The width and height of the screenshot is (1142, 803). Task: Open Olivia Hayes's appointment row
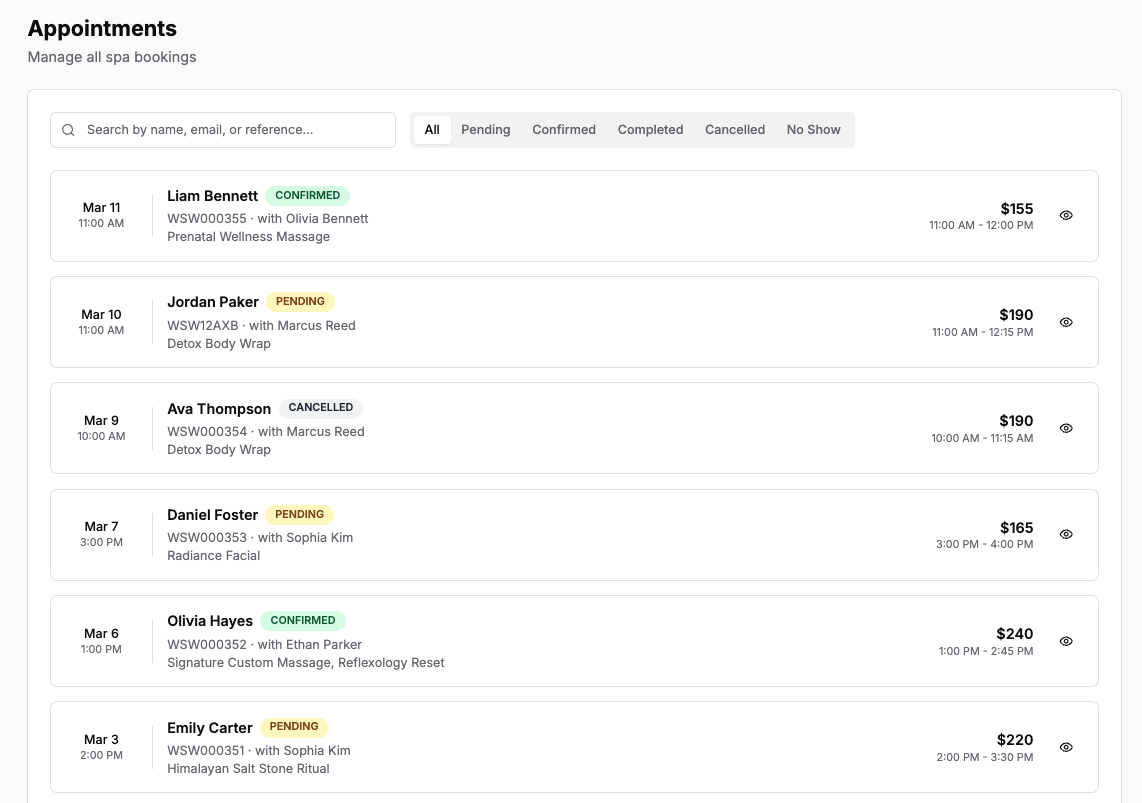pyautogui.click(x=573, y=641)
